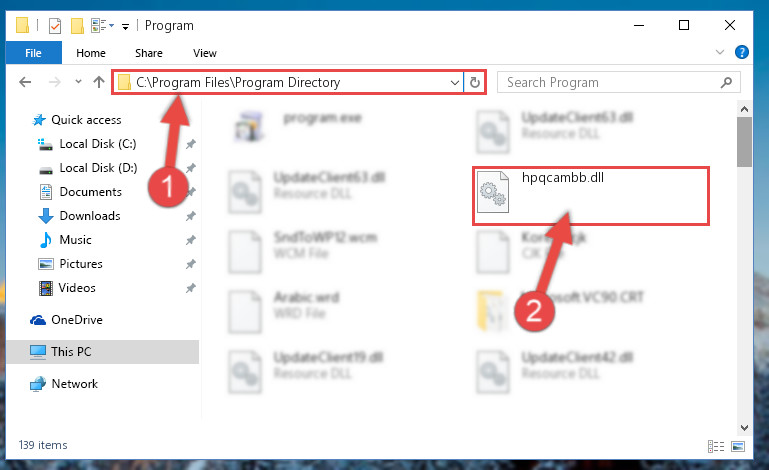Unpin Music using its pin icon

(191, 240)
